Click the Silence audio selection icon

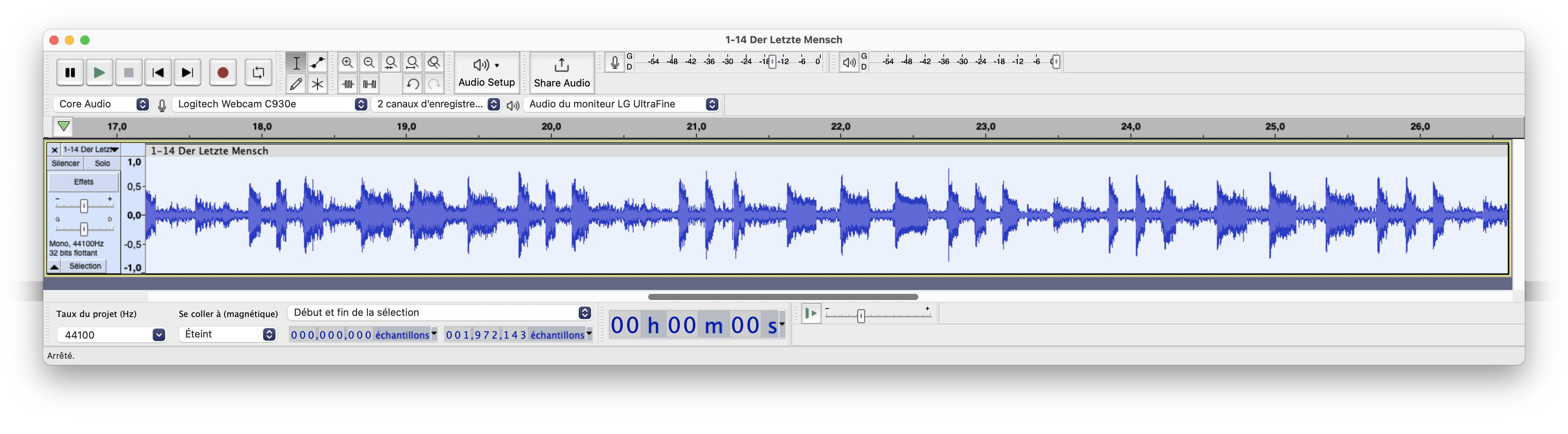[370, 84]
